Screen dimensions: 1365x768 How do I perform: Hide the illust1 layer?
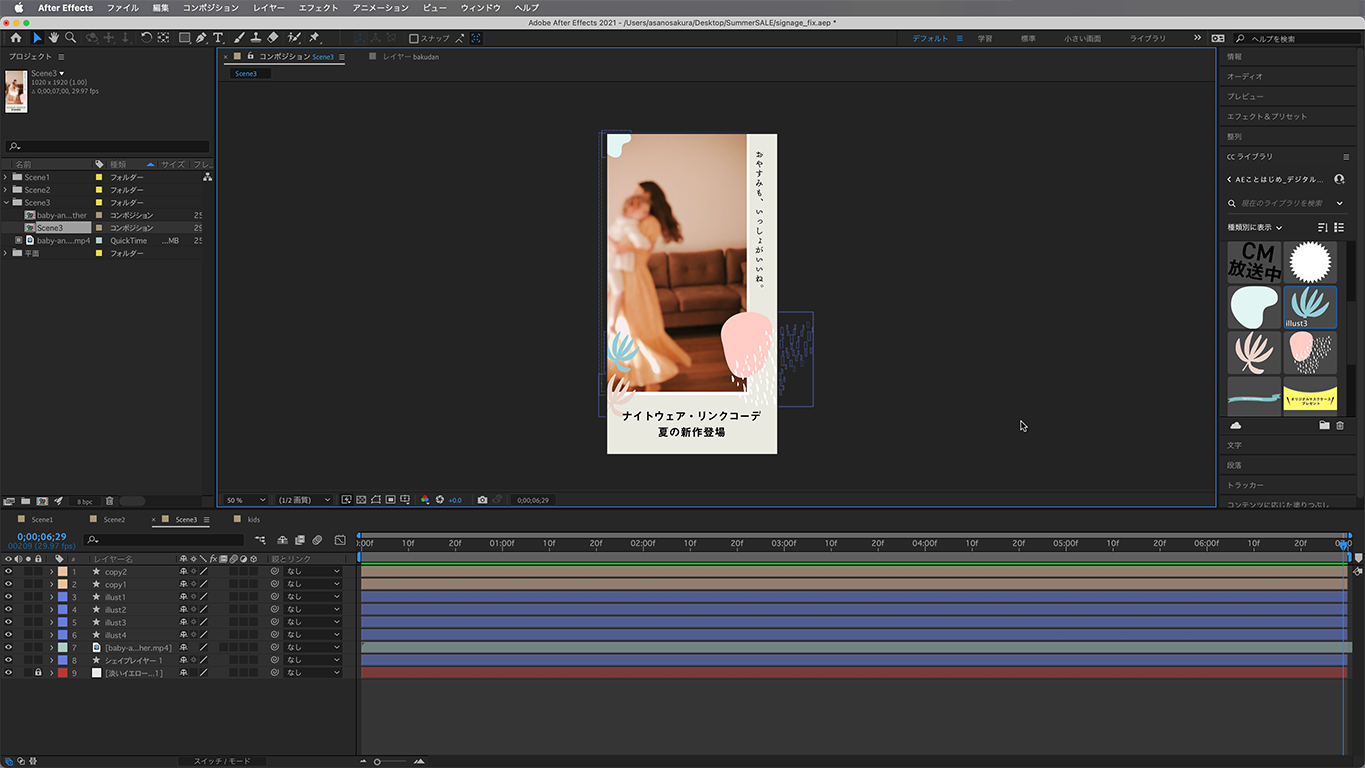(x=8, y=597)
